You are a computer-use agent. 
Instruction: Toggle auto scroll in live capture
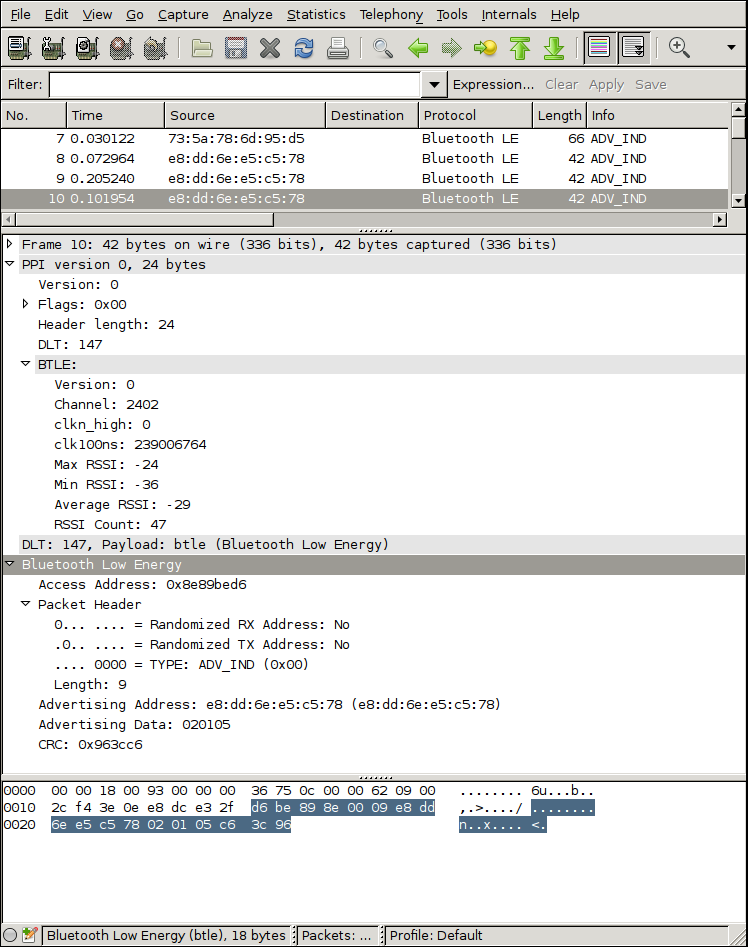pyautogui.click(x=634, y=48)
